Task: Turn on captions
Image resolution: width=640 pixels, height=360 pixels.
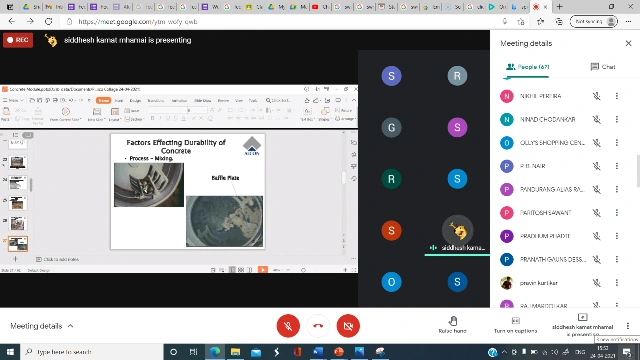Action: coord(515,325)
